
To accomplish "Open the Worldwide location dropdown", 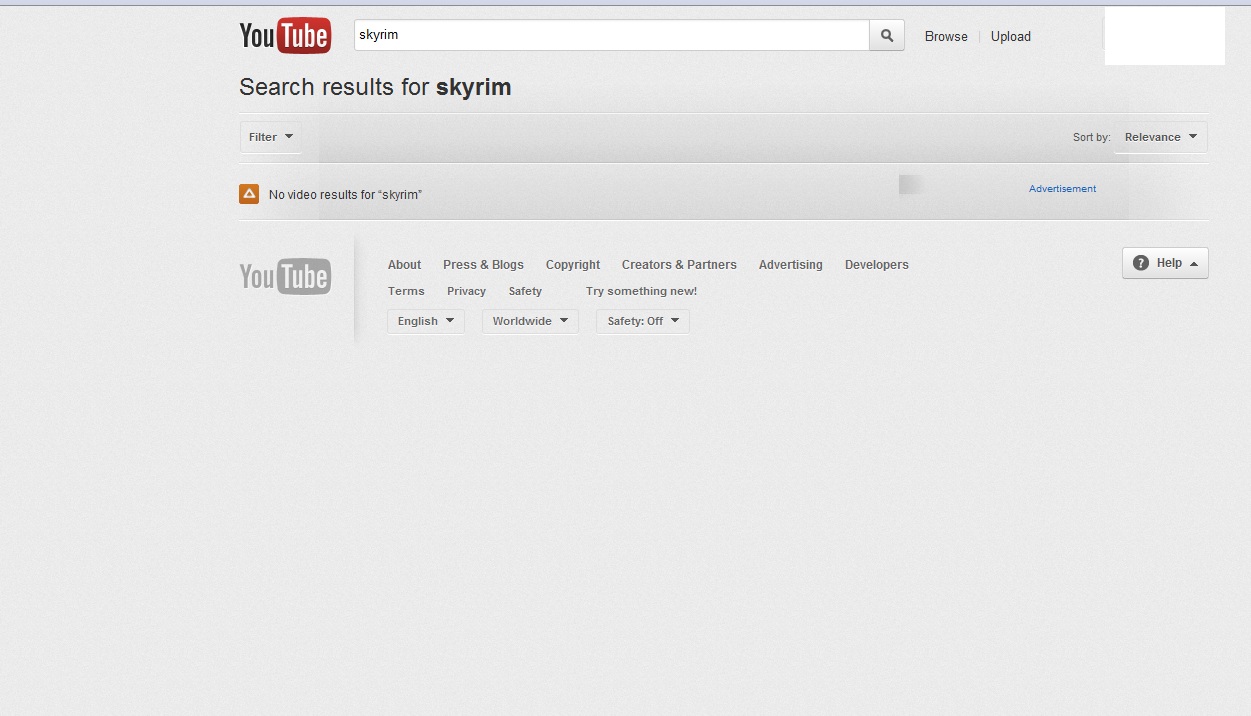I will [530, 321].
